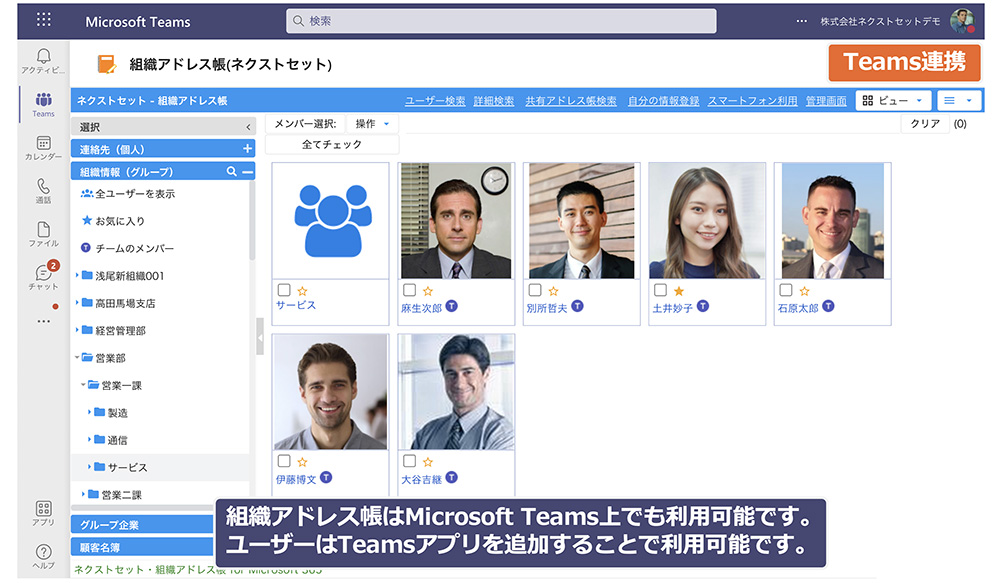Open the 連絡先（個人） section header
The height and width of the screenshot is (583, 1000).
click(163, 149)
